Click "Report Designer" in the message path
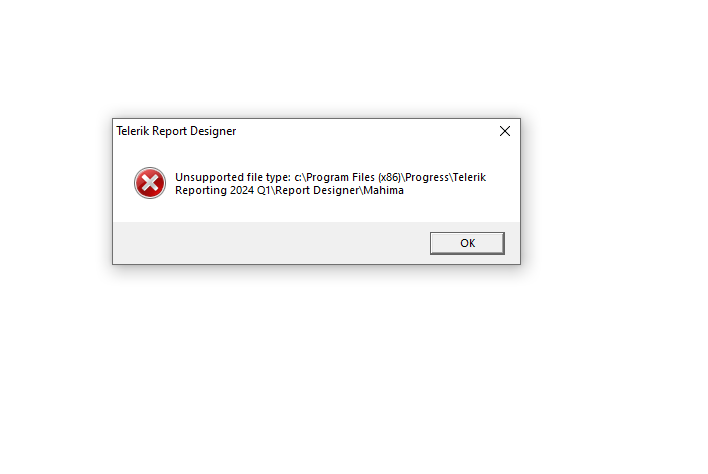The image size is (708, 474). pos(317,190)
